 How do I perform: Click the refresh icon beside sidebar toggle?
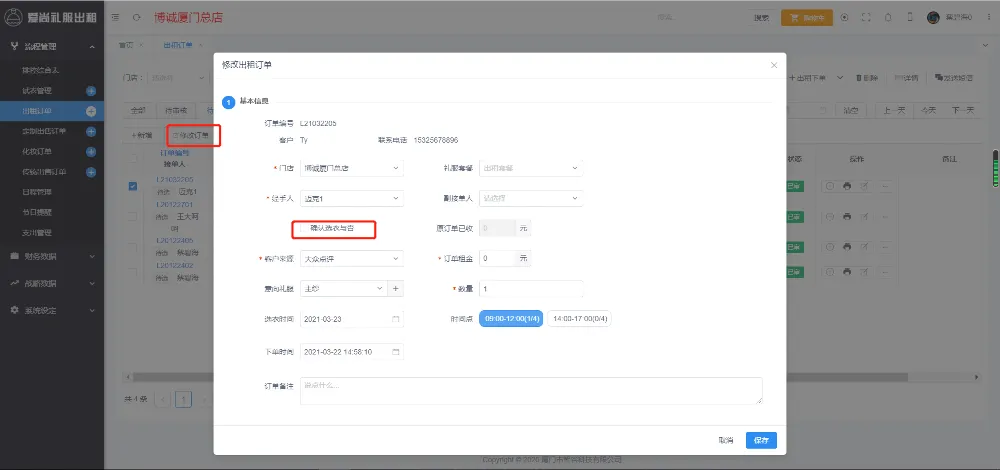tap(136, 17)
